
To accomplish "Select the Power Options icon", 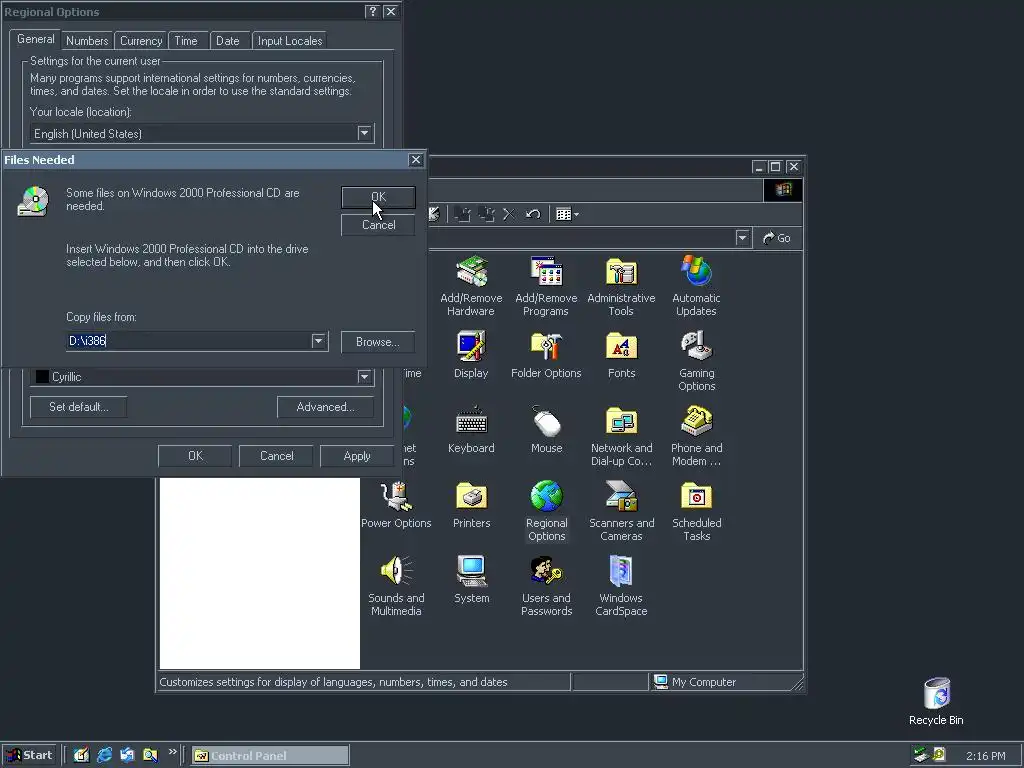I will tap(396, 504).
